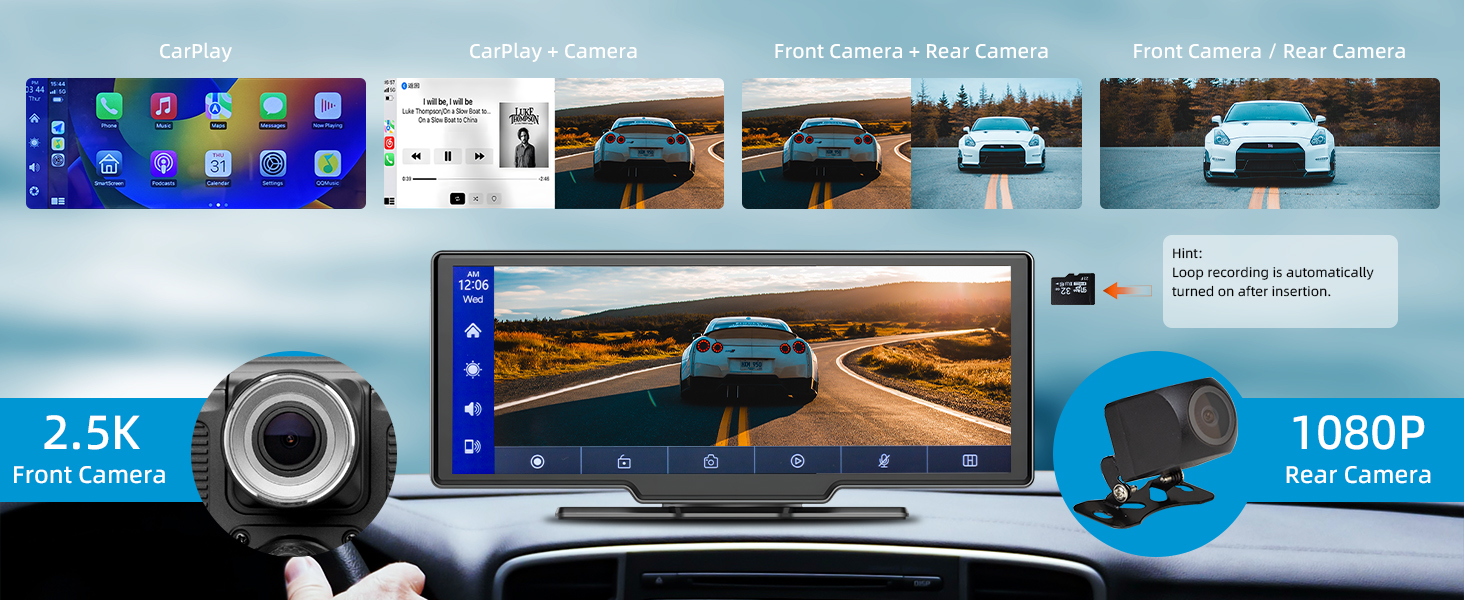
Task: Toggle shuffle in the music player
Action: point(475,198)
